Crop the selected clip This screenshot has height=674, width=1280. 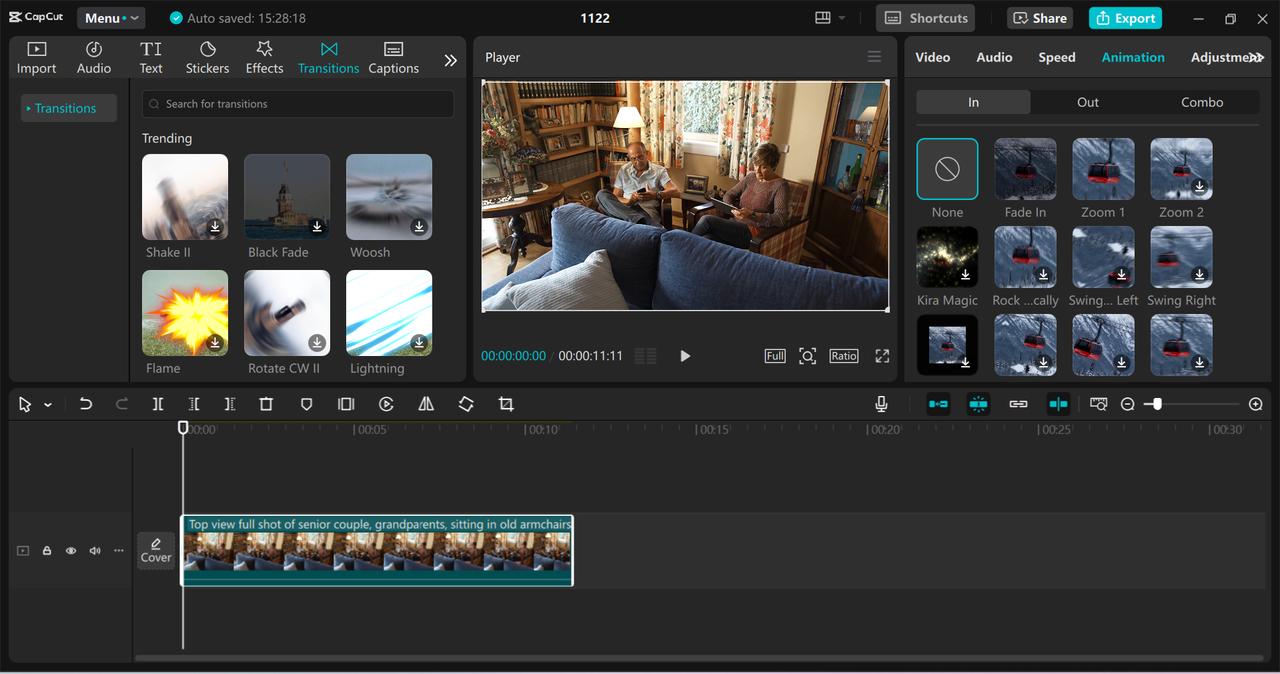point(506,404)
